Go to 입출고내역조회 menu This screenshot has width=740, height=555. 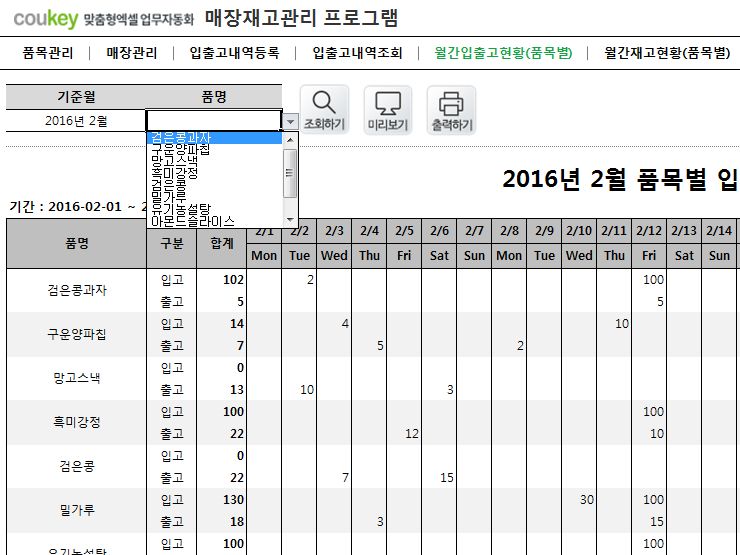pos(357,52)
